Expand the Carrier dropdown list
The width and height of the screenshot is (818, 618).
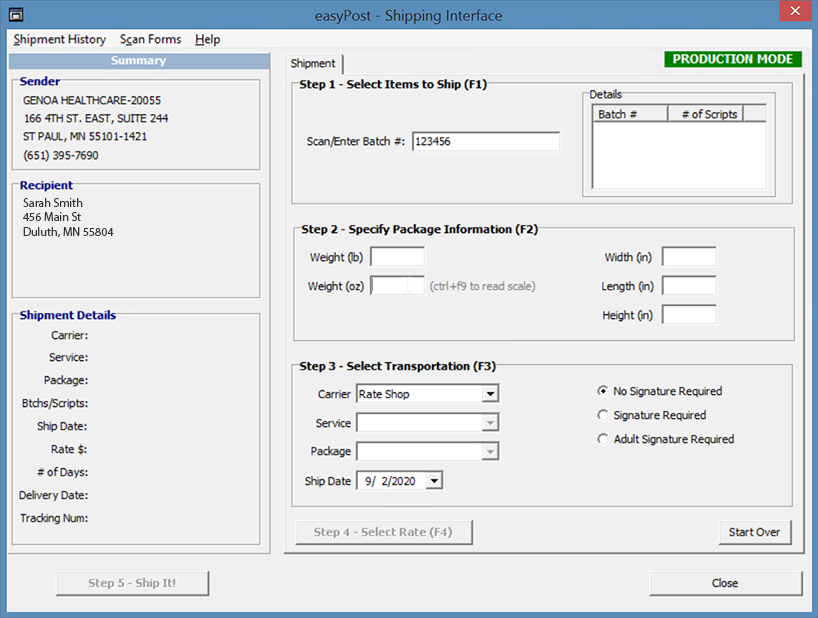pos(489,394)
